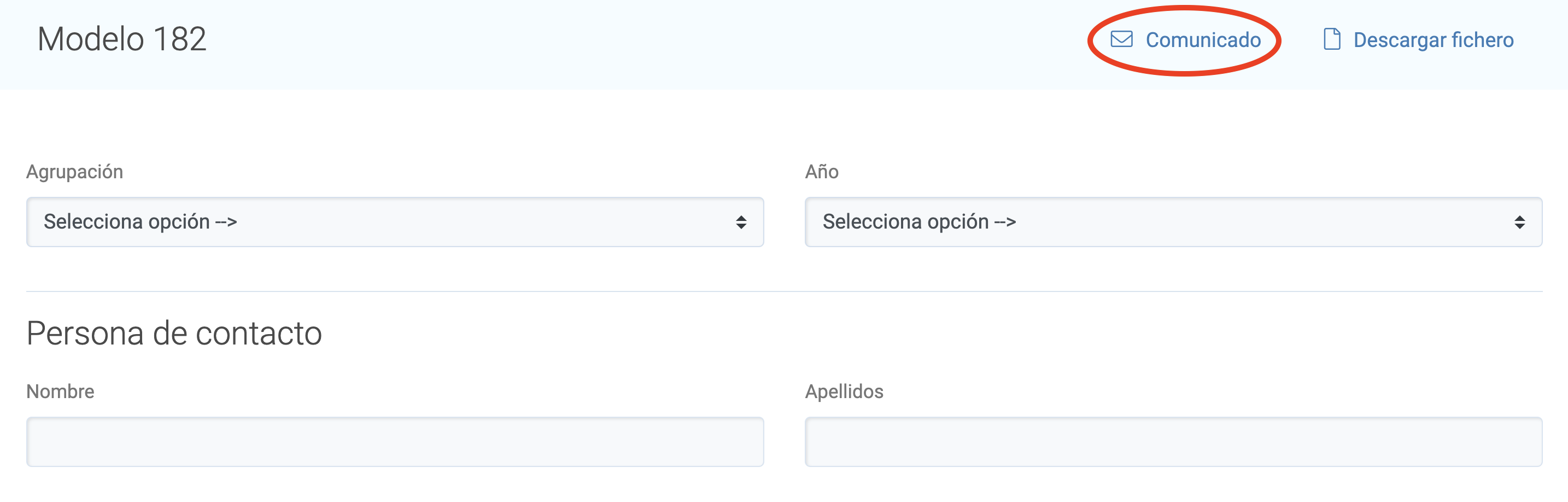
Task: Click the Agrupación field label
Action: click(74, 172)
